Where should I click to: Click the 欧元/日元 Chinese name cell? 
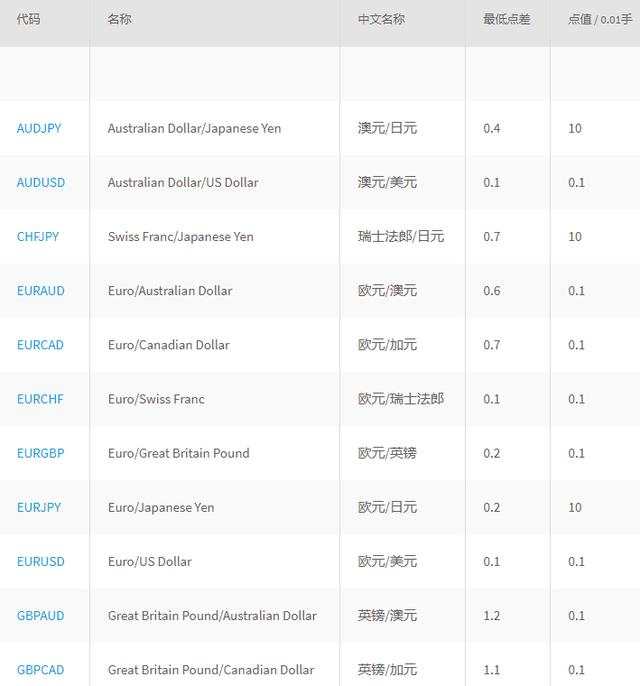(x=387, y=508)
